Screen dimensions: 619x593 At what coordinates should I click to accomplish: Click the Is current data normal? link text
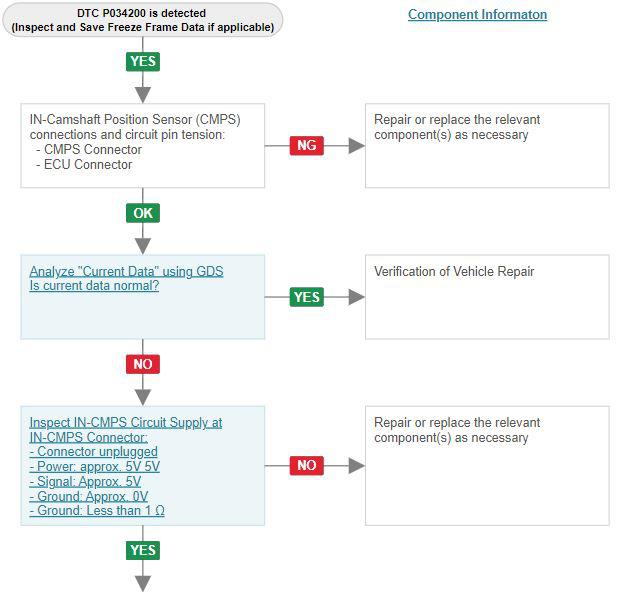pos(94,286)
